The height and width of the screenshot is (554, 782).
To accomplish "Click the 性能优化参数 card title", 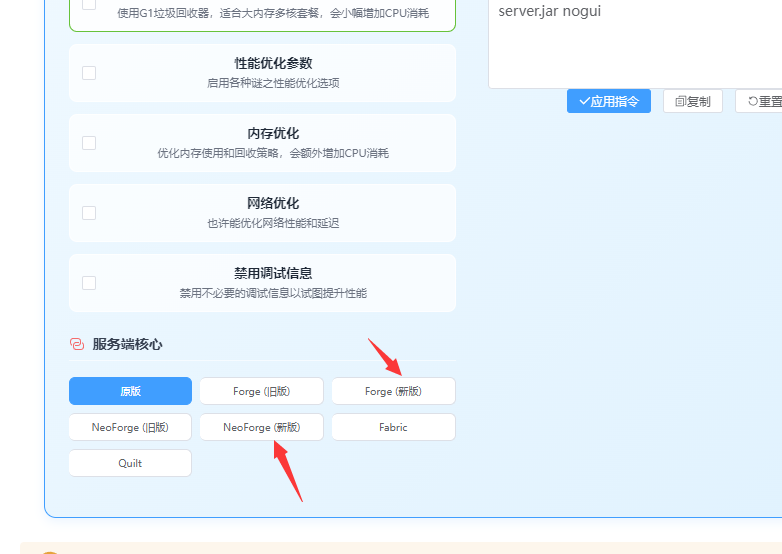I will click(x=273, y=63).
